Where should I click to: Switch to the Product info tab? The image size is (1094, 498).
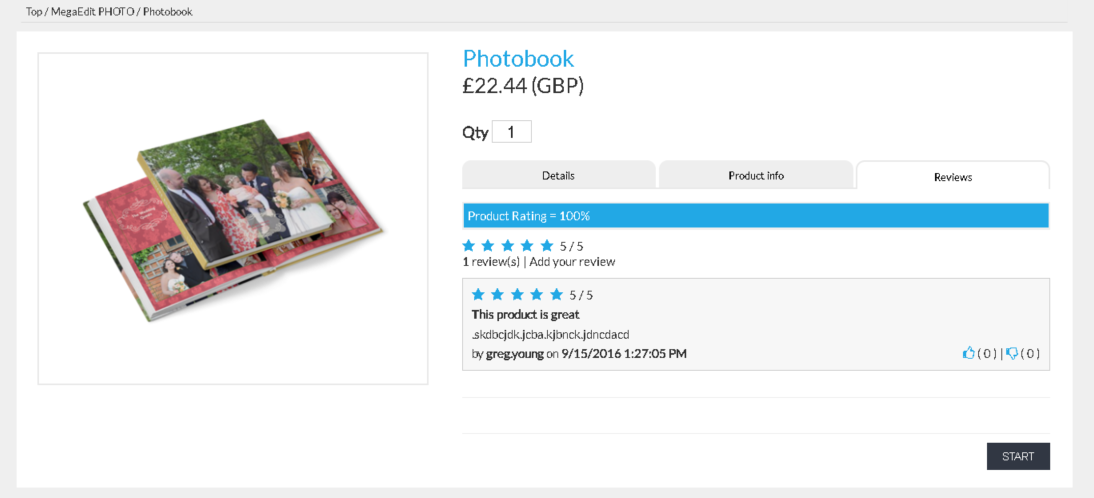tap(755, 175)
